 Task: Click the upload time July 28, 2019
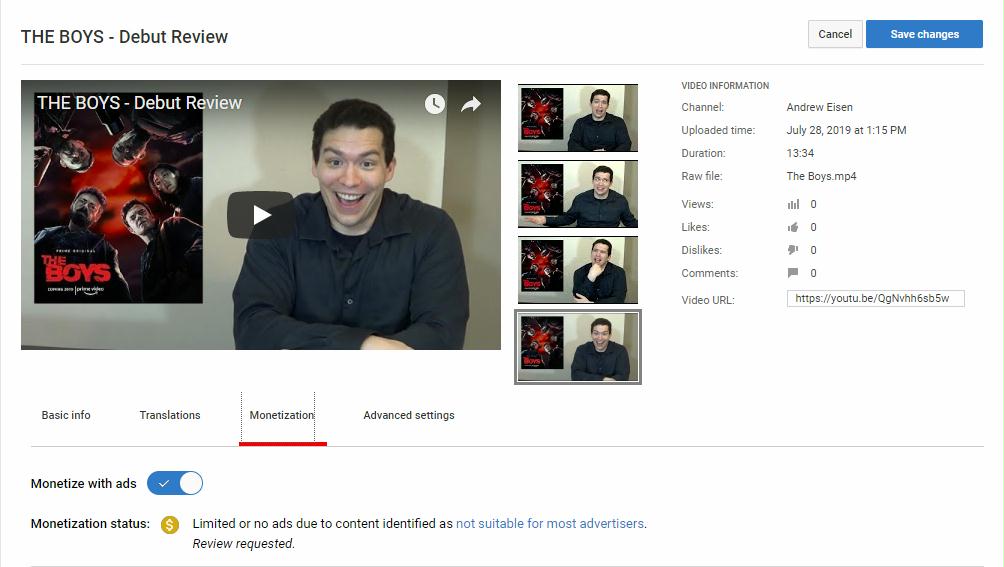coord(846,131)
